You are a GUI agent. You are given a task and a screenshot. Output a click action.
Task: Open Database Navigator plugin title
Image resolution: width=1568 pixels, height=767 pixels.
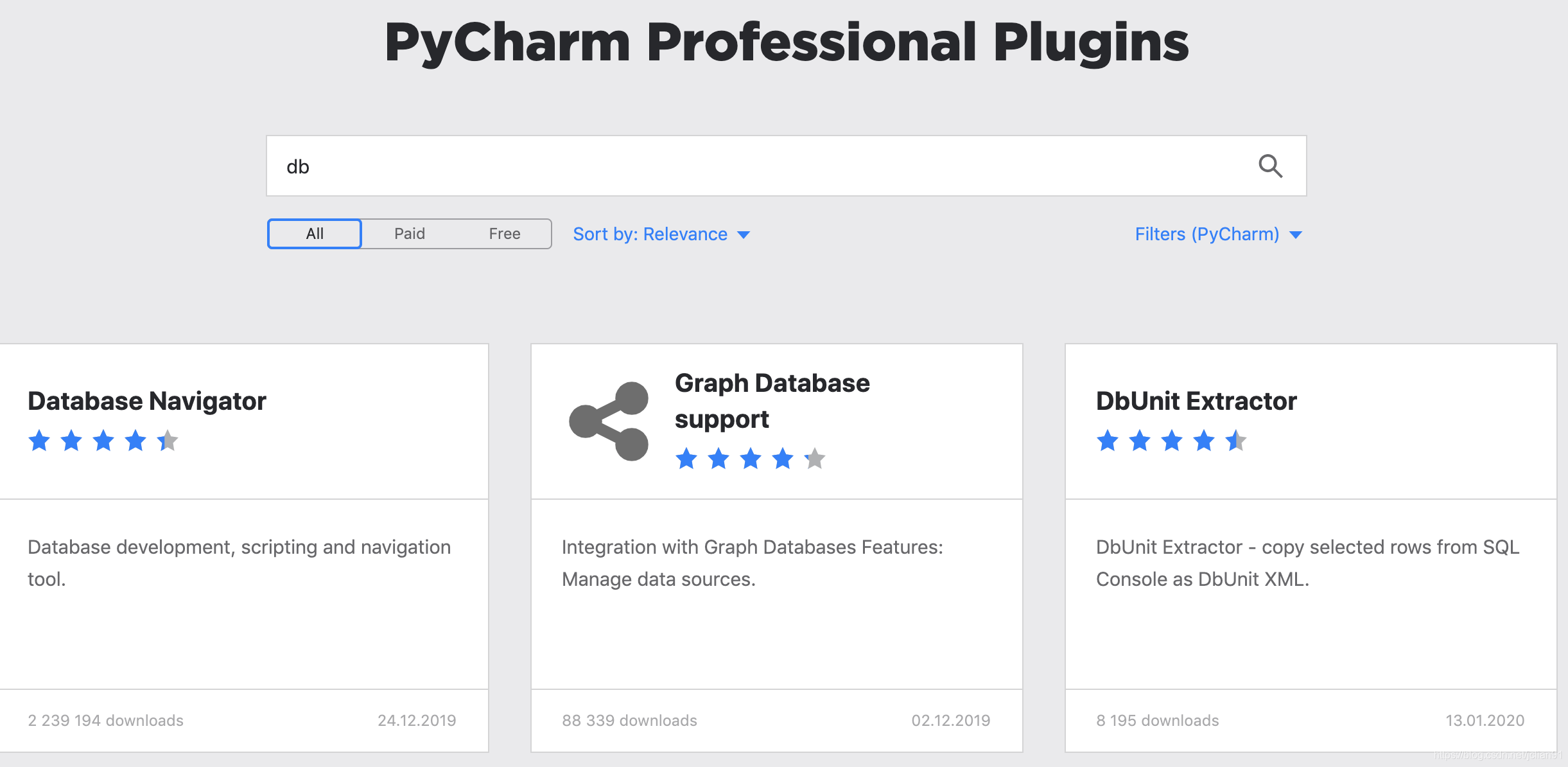pyautogui.click(x=146, y=401)
